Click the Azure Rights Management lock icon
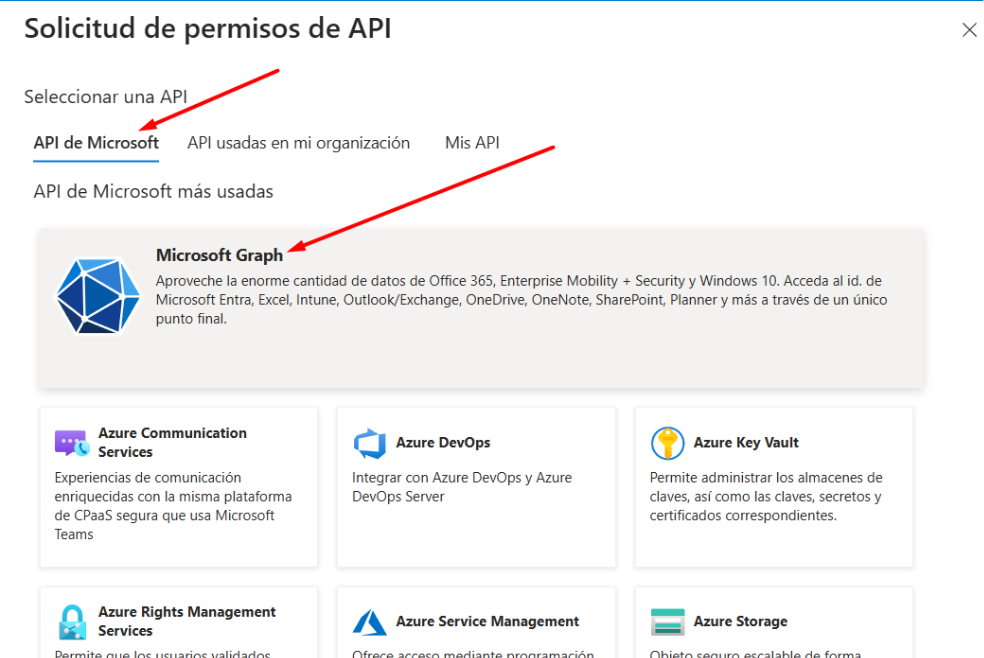Viewport: 984px width, 658px height. [x=72, y=622]
